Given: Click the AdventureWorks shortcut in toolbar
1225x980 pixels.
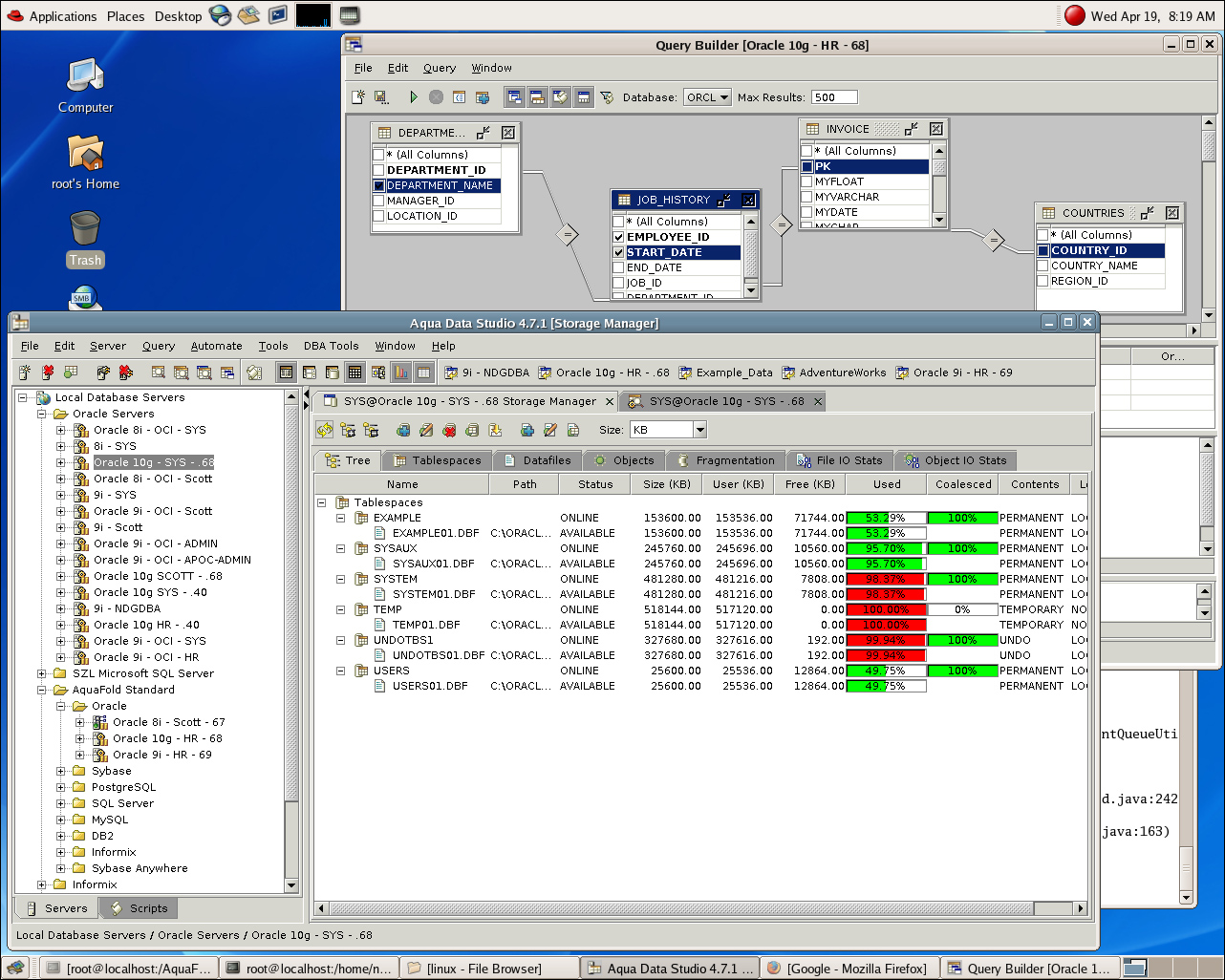Looking at the screenshot, I should coord(834,373).
